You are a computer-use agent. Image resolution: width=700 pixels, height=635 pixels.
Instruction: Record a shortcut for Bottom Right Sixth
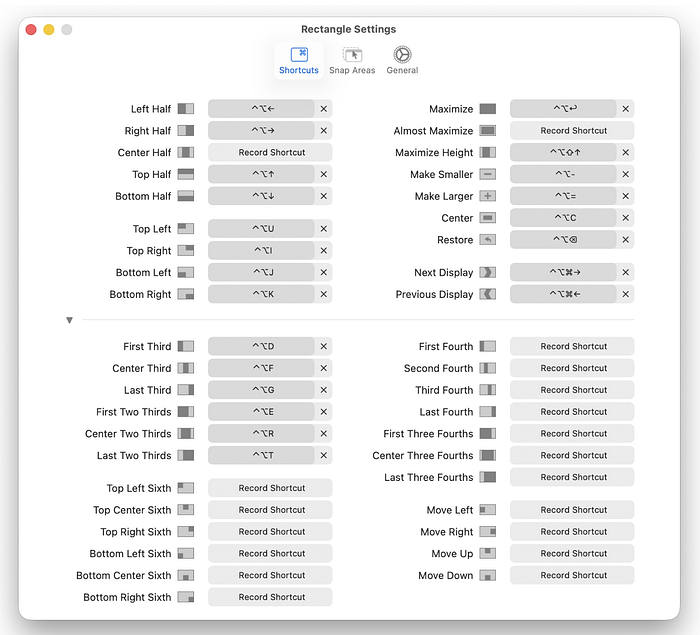pyautogui.click(x=270, y=597)
